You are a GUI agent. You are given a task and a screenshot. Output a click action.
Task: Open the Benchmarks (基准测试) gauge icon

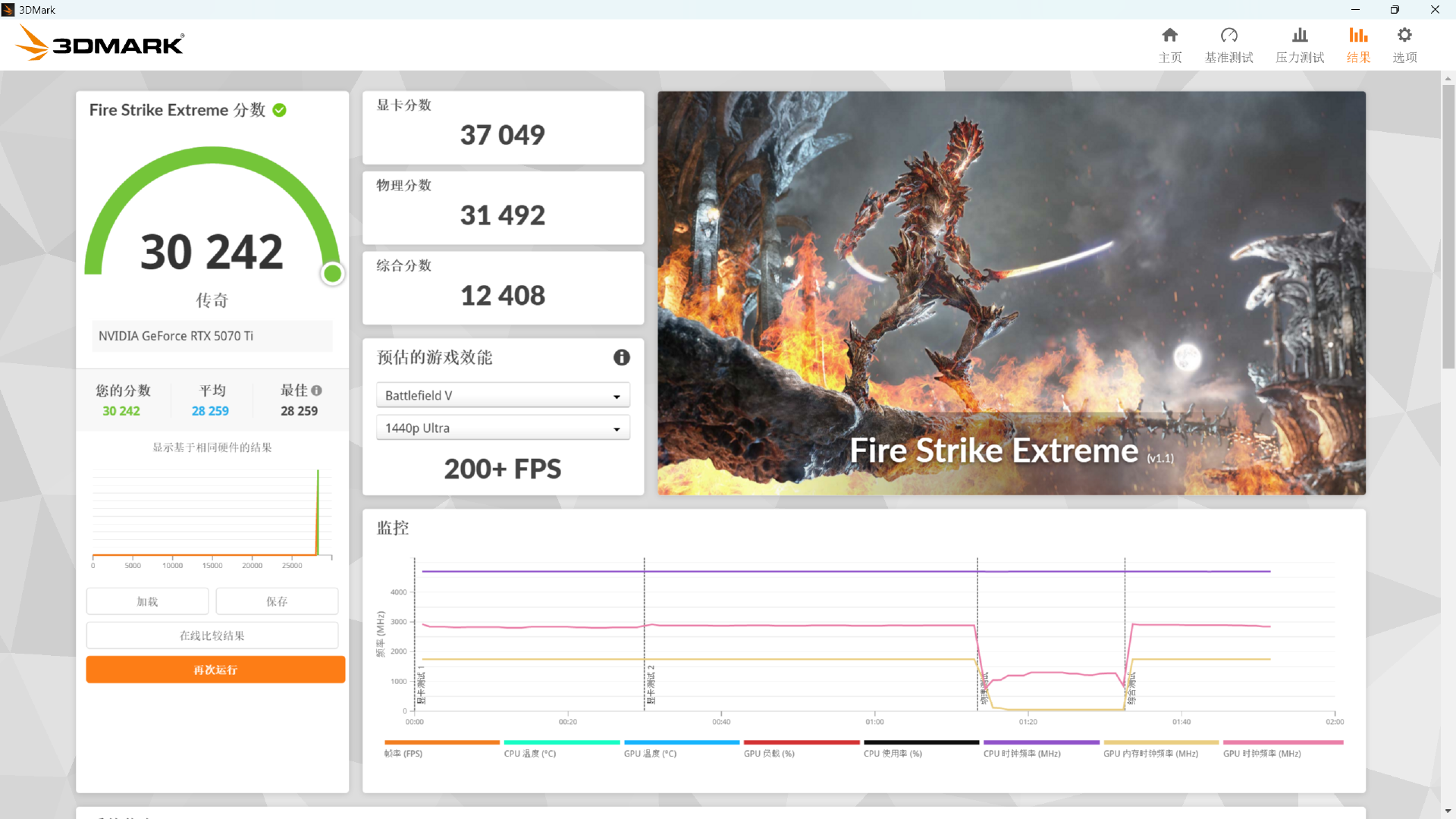[x=1228, y=36]
